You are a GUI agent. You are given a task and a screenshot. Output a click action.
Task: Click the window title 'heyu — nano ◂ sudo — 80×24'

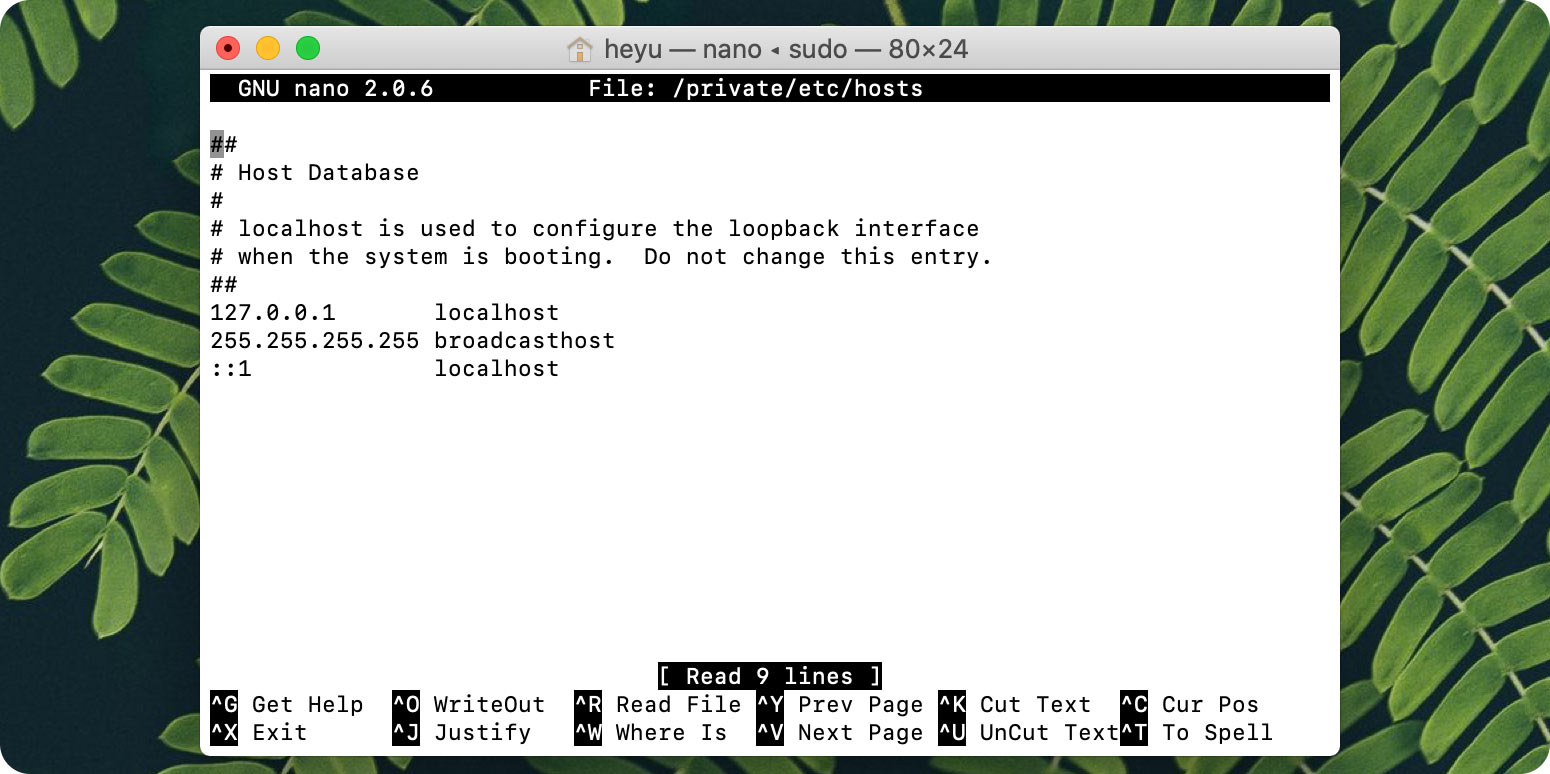786,49
